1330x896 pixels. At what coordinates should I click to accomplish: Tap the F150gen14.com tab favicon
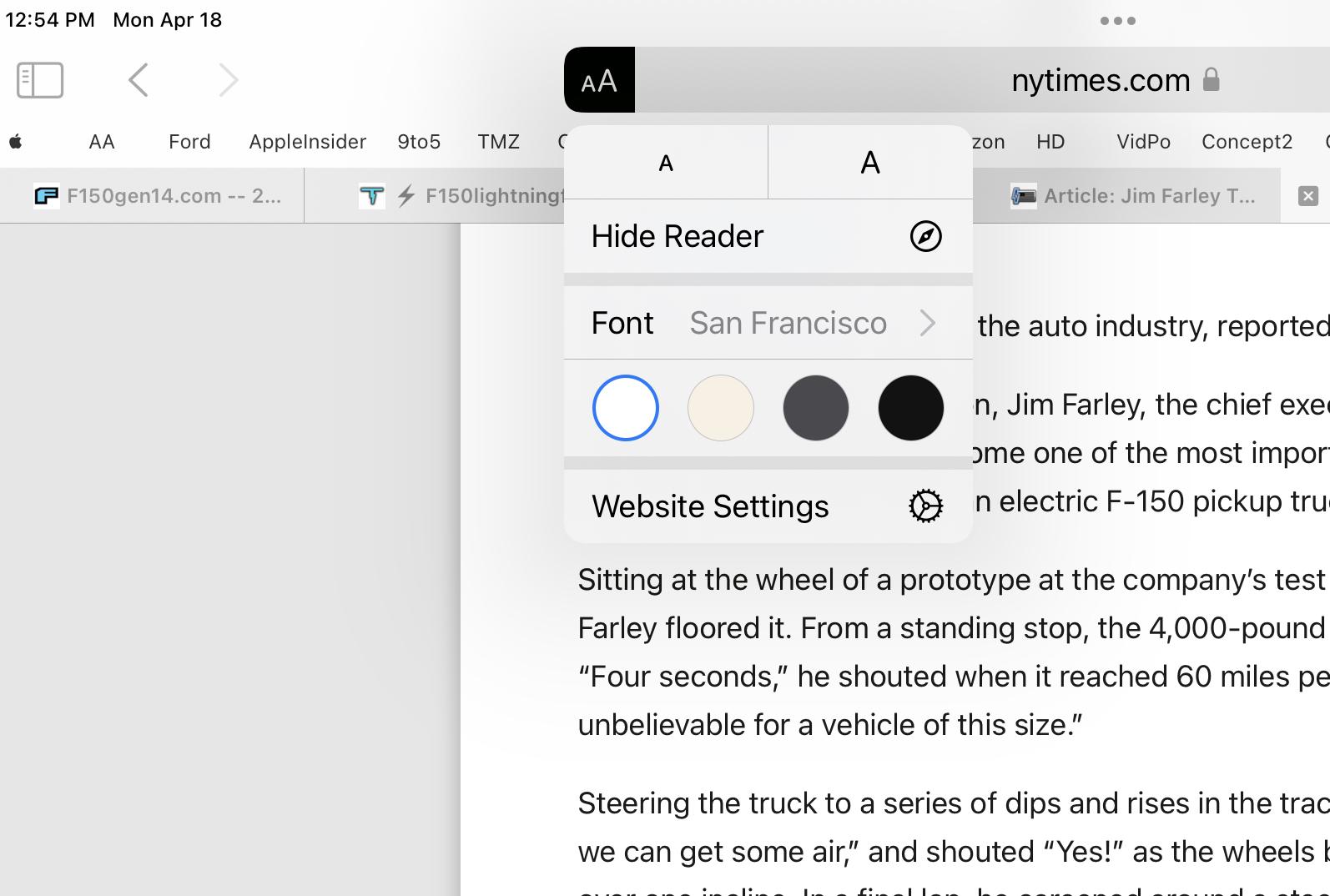pyautogui.click(x=46, y=196)
